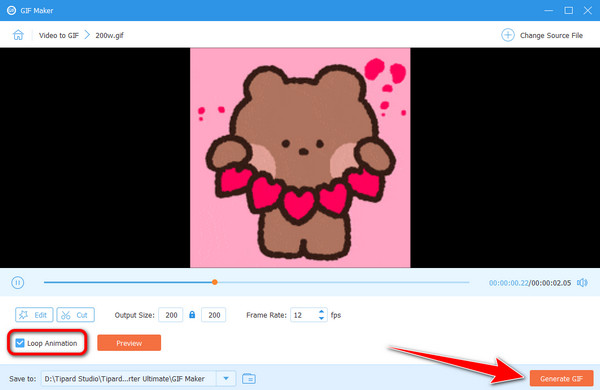
Task: Click the Output Size width field
Action: 171,315
